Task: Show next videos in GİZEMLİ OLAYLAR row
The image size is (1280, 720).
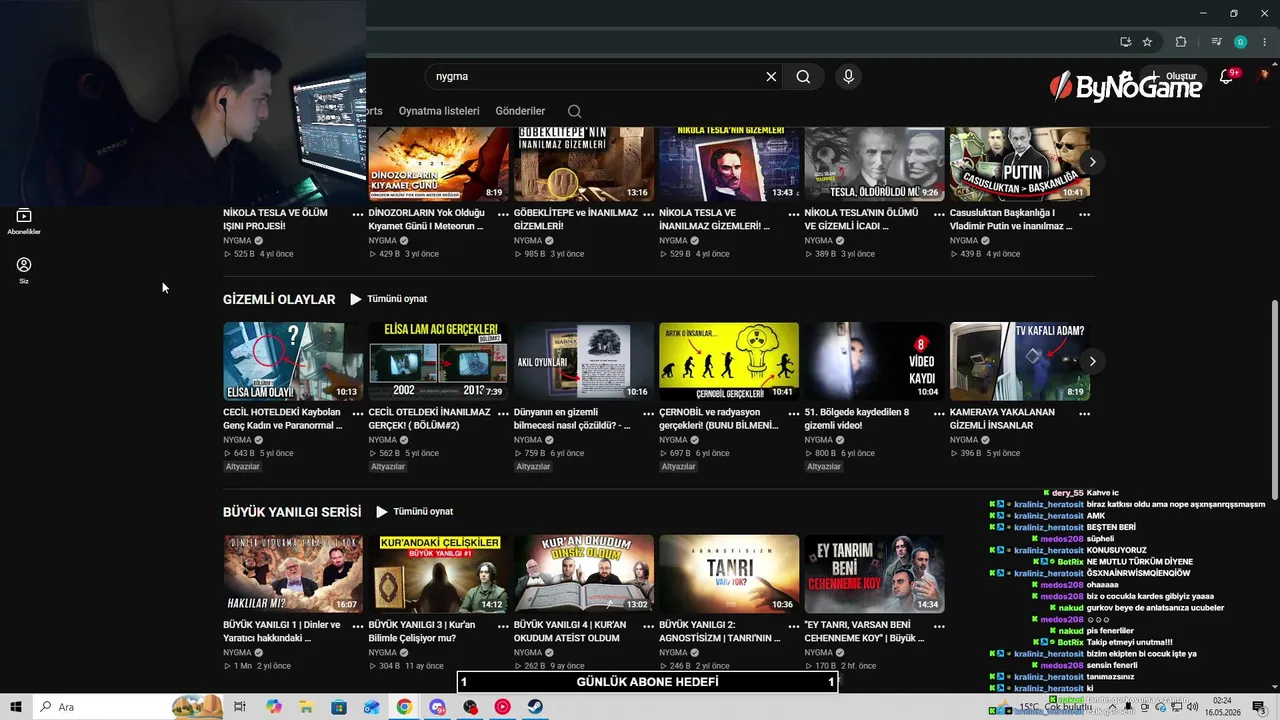Action: (x=1093, y=361)
